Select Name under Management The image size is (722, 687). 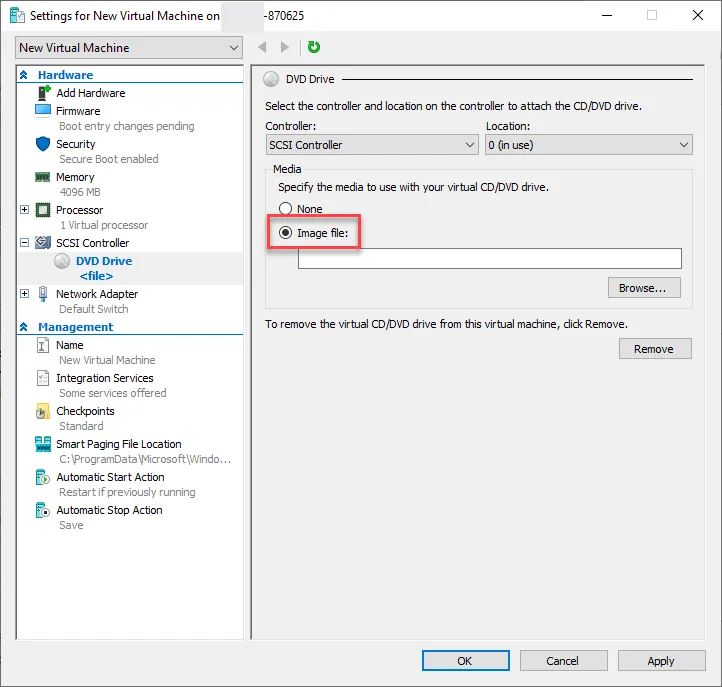[x=70, y=345]
